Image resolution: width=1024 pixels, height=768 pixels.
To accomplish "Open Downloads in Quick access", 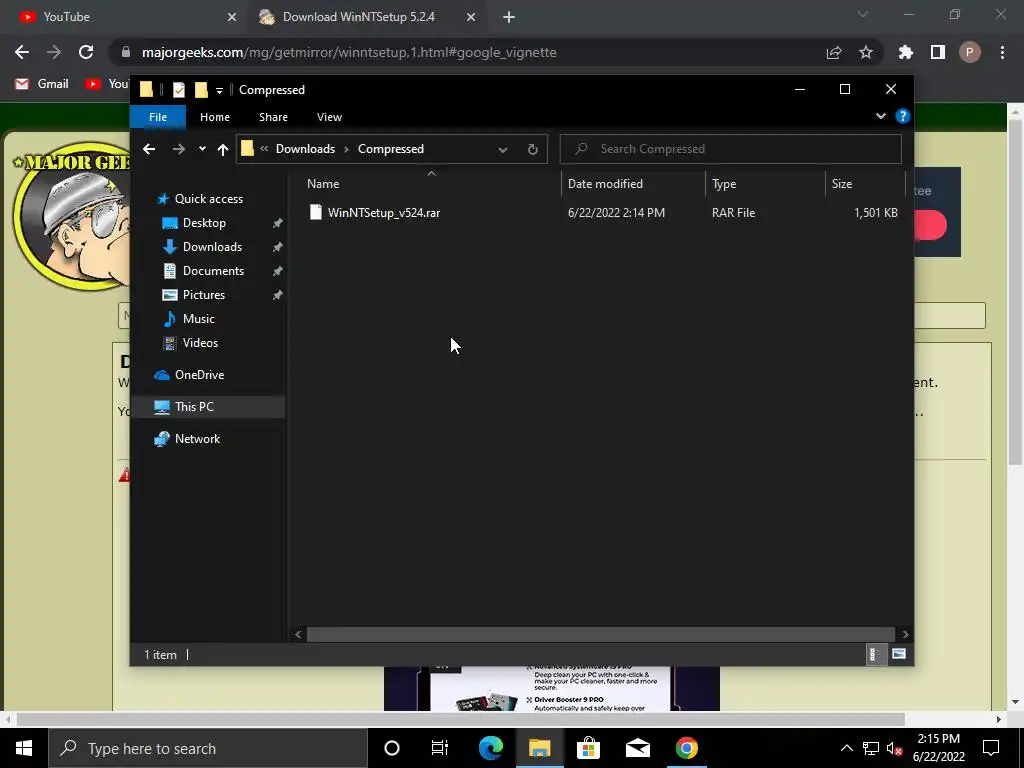I will (212, 247).
